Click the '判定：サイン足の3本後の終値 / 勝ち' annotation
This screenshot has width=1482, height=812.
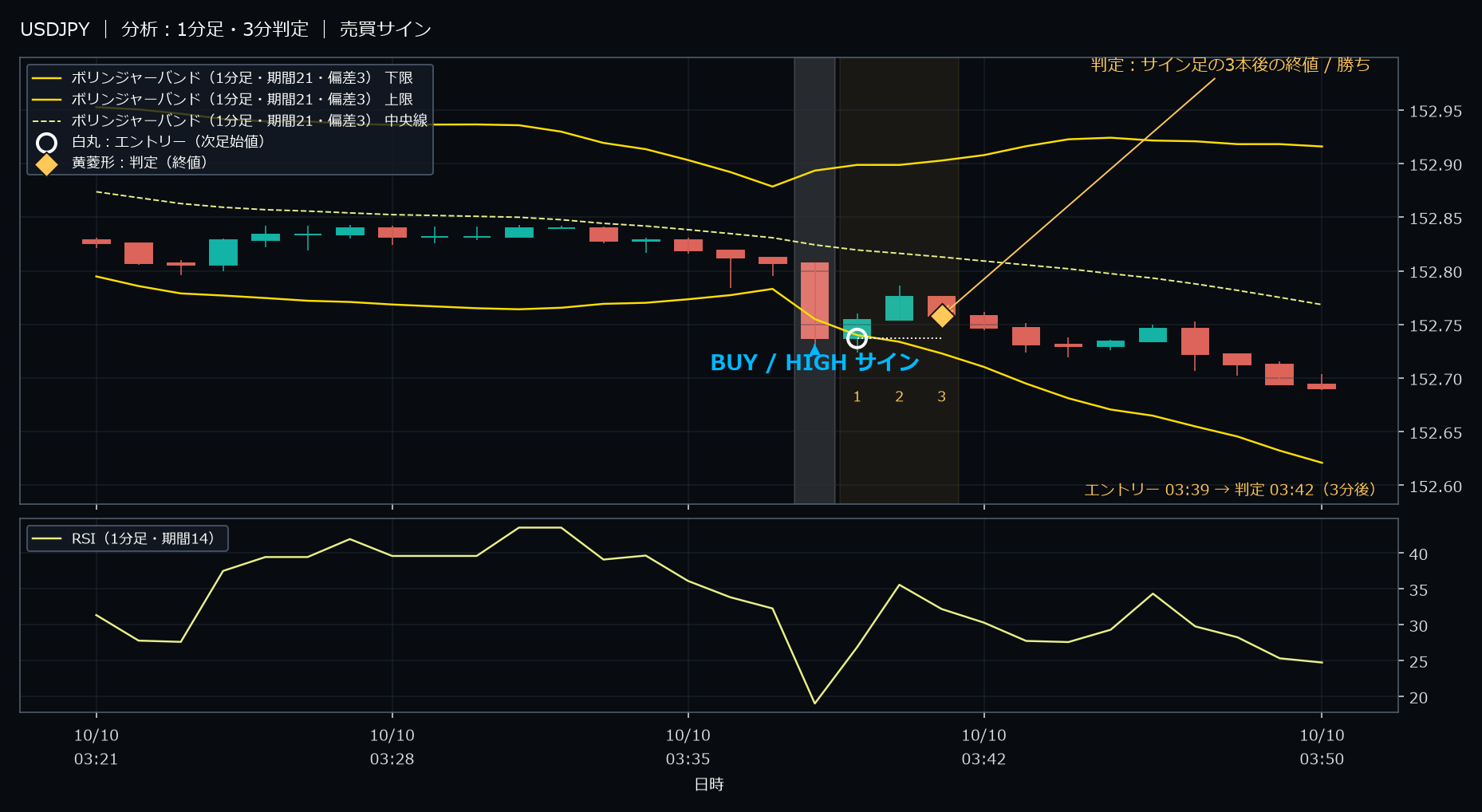pos(1230,65)
